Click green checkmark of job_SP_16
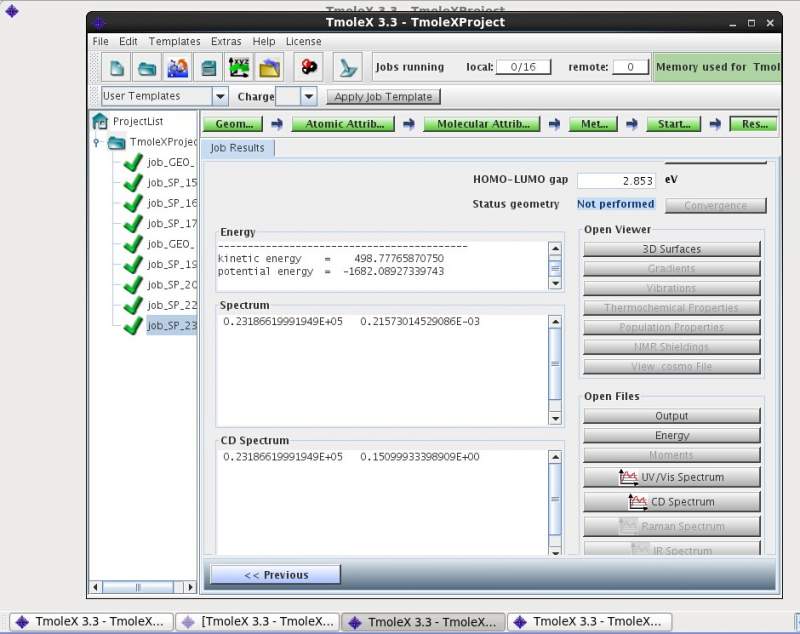 click(133, 203)
